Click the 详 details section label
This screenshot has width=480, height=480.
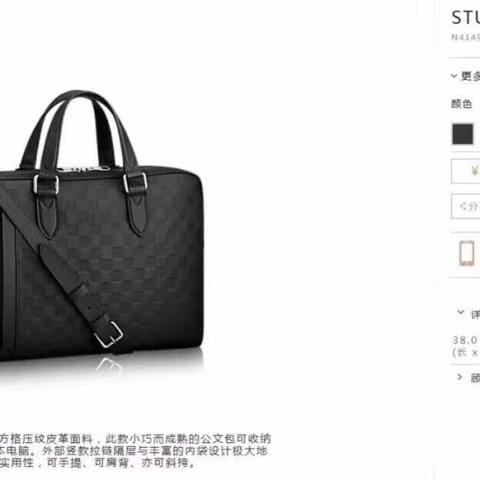475,314
